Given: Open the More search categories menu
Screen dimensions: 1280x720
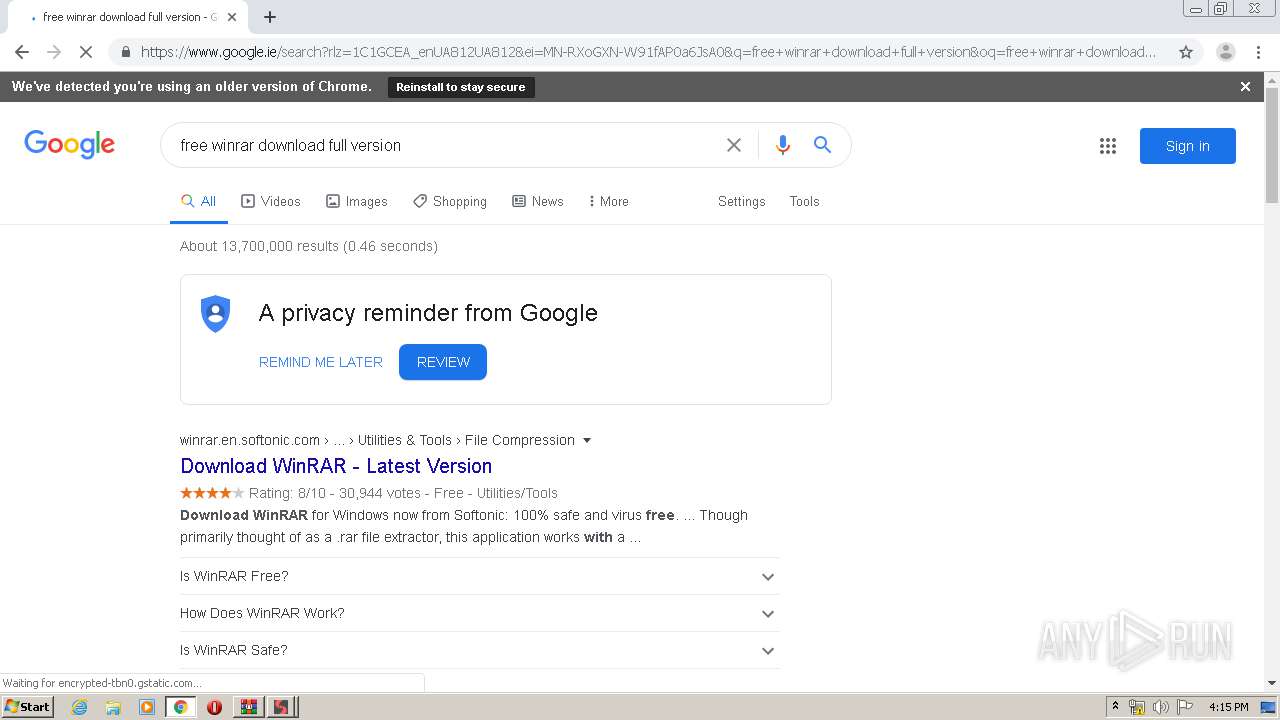Looking at the screenshot, I should tap(609, 201).
